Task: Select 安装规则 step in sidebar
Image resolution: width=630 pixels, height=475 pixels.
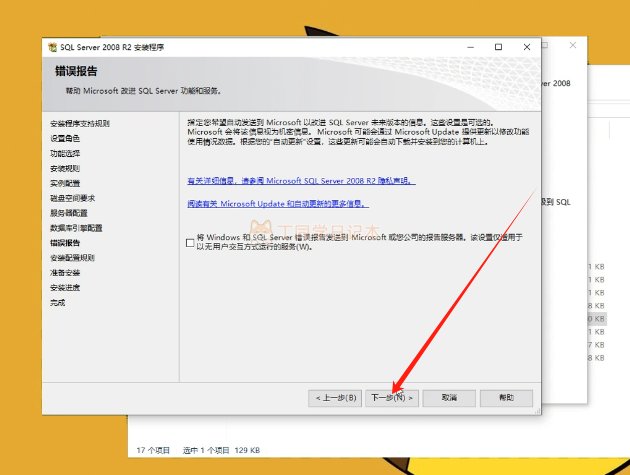Action: (x=65, y=168)
